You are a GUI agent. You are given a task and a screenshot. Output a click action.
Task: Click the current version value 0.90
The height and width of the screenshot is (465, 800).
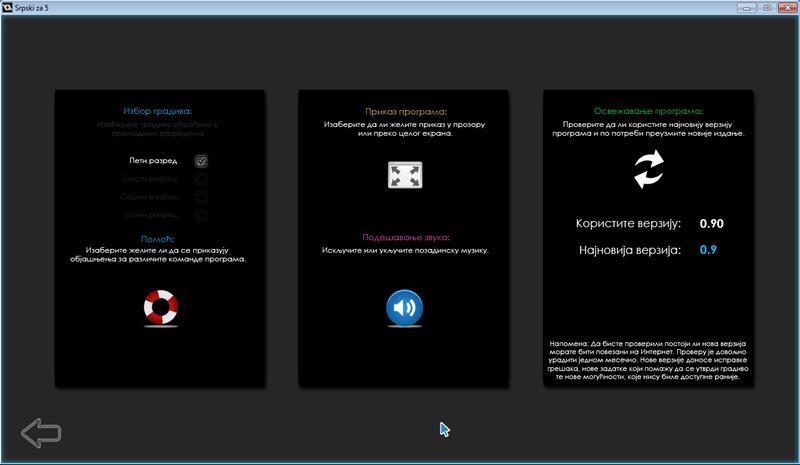click(x=712, y=224)
